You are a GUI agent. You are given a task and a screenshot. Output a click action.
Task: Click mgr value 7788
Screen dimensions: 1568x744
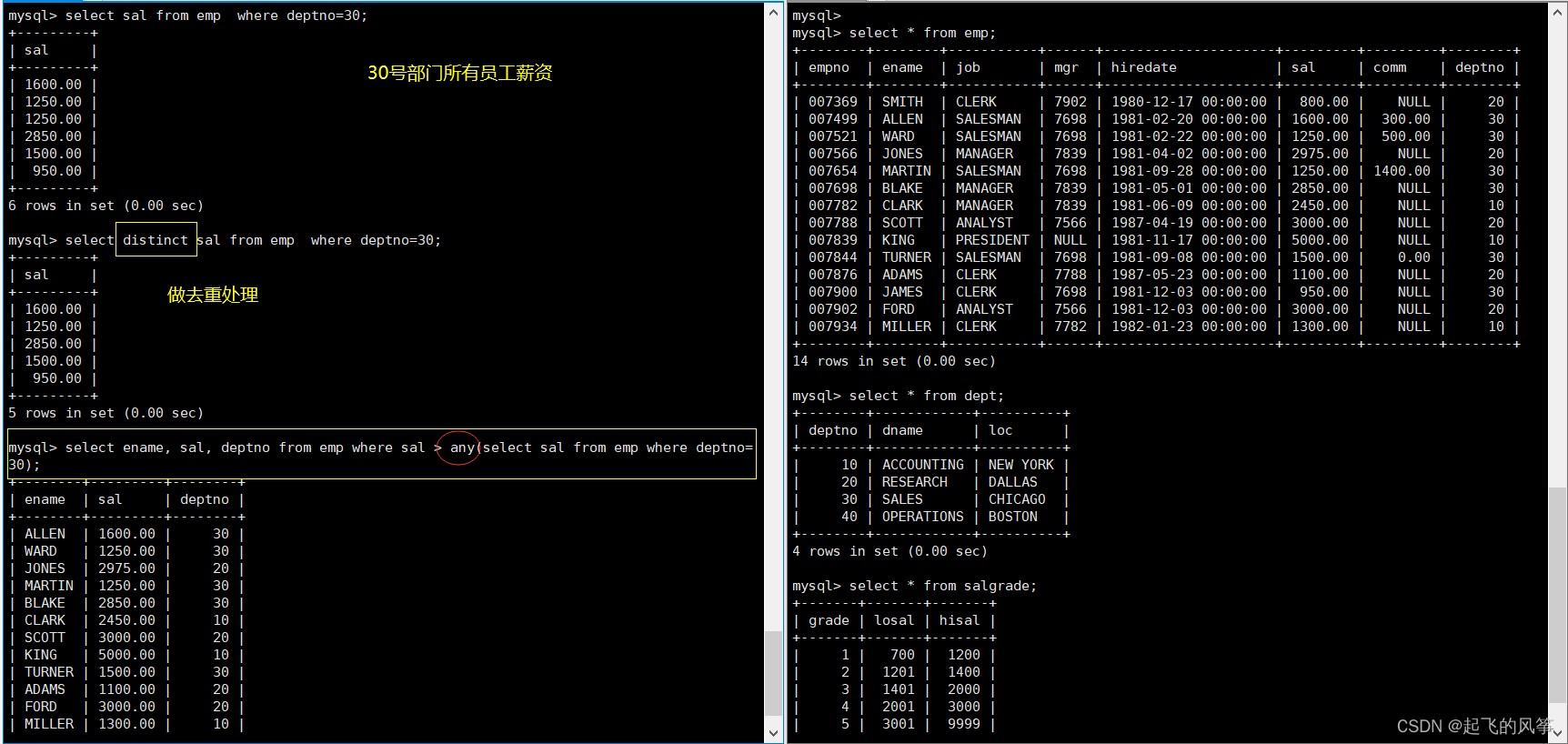tap(1070, 275)
